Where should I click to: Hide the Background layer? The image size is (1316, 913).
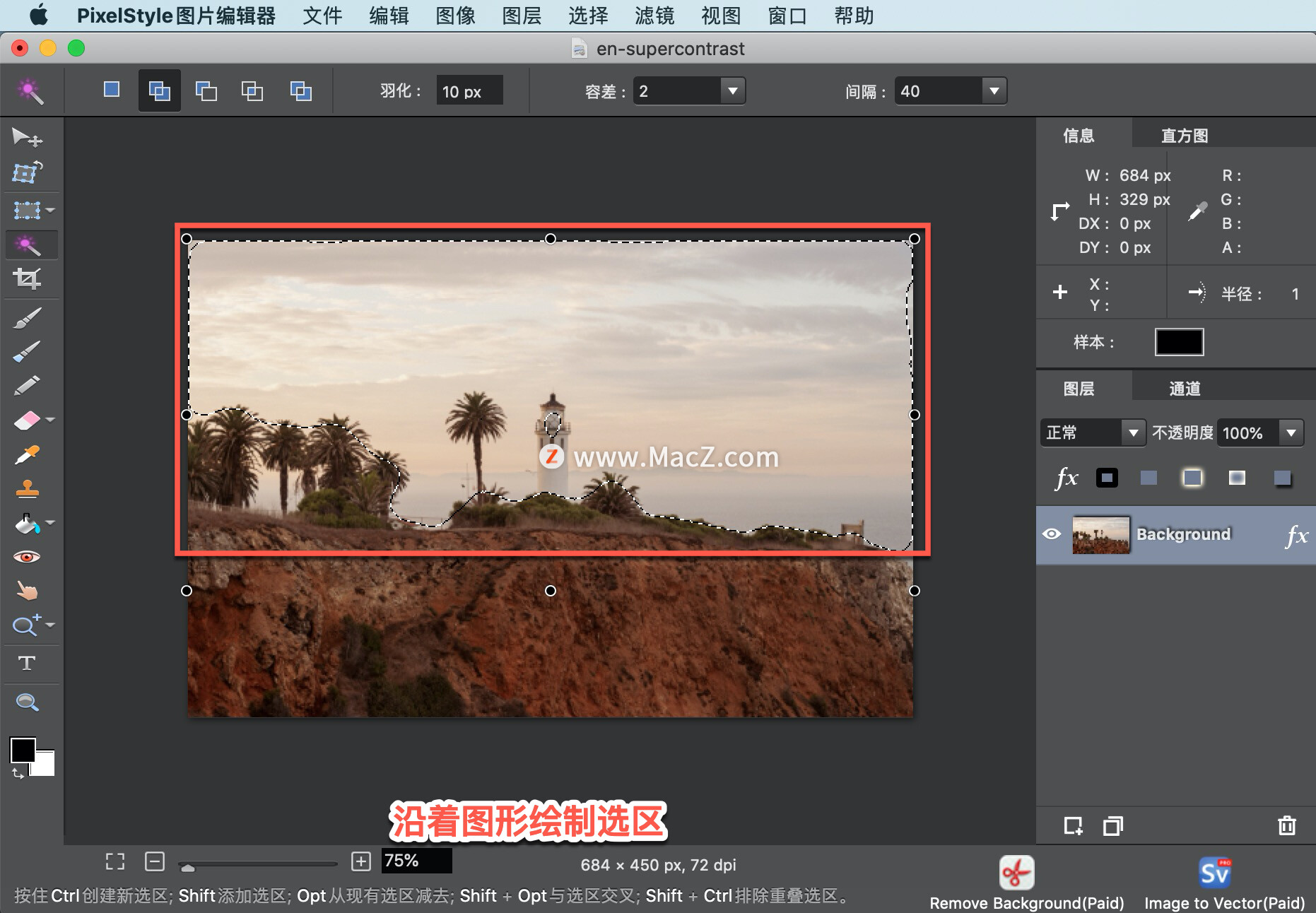pyautogui.click(x=1052, y=535)
